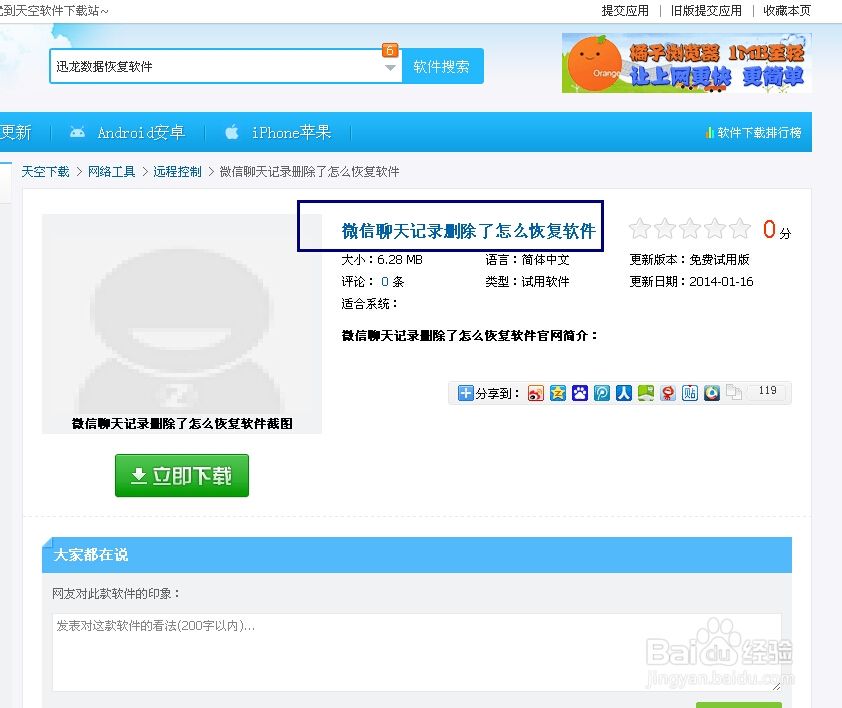Click the download ranking chart icon
Screen dimensions: 842x708
pyautogui.click(x=709, y=132)
